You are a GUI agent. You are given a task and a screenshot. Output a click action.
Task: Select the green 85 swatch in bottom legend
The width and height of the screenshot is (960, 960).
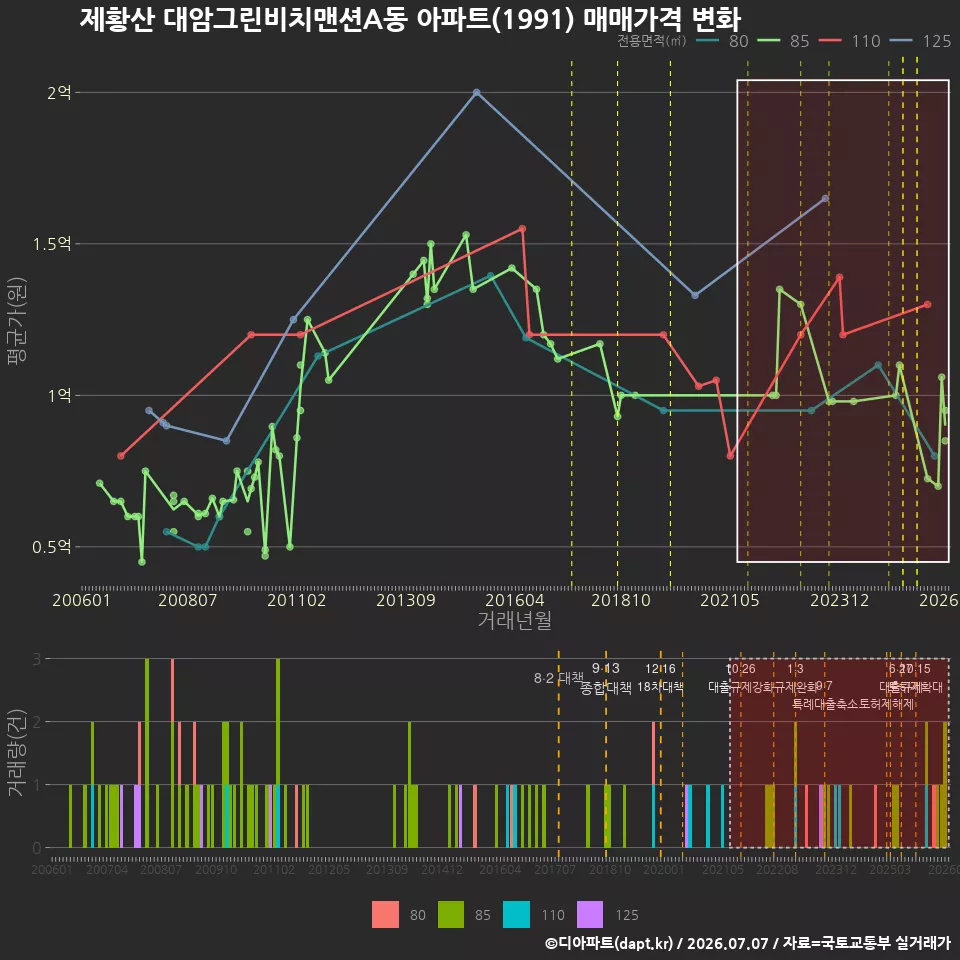coord(451,915)
